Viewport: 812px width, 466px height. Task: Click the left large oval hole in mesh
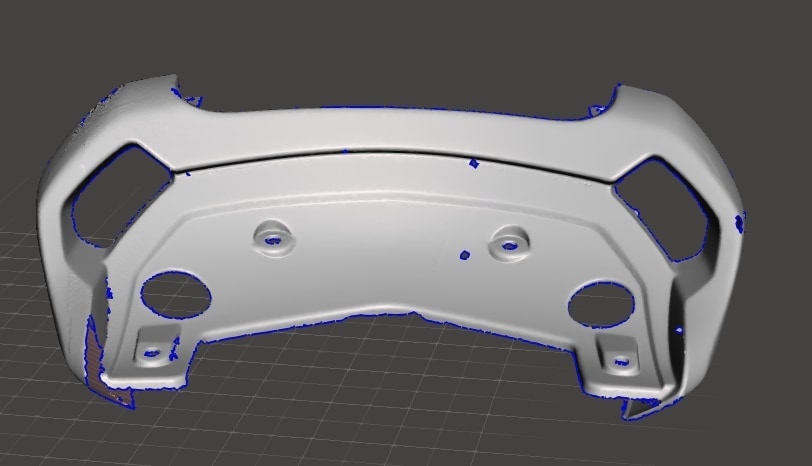click(x=176, y=294)
